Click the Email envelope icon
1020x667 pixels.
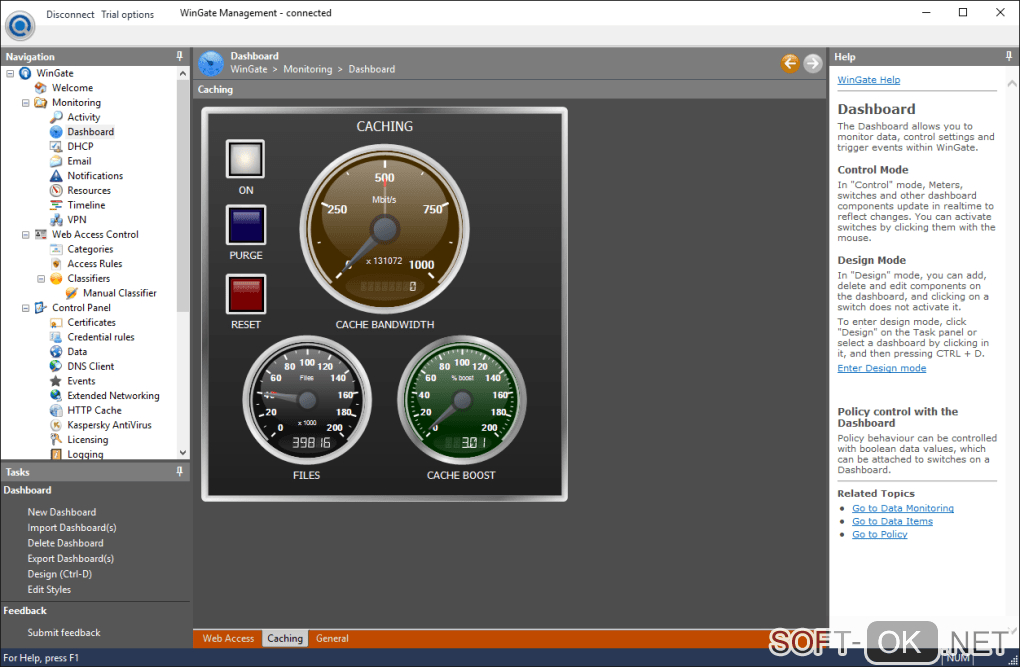coord(57,161)
